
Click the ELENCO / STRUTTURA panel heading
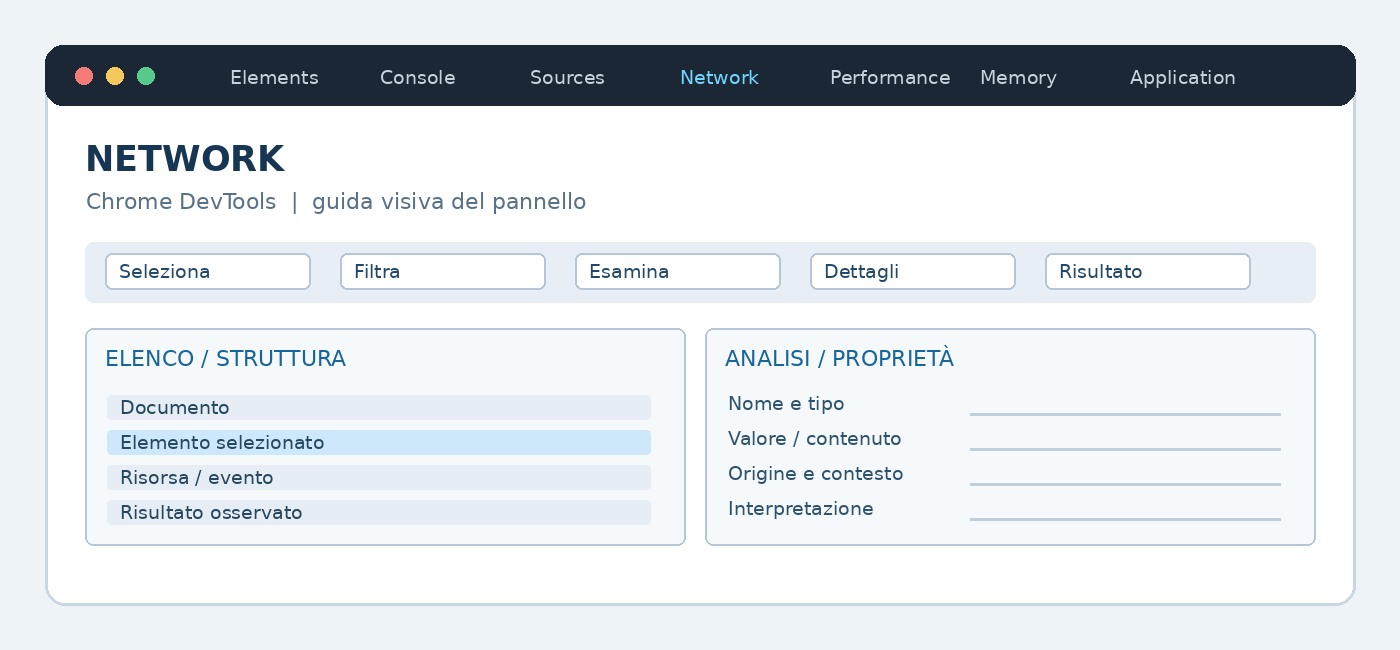pyautogui.click(x=225, y=359)
